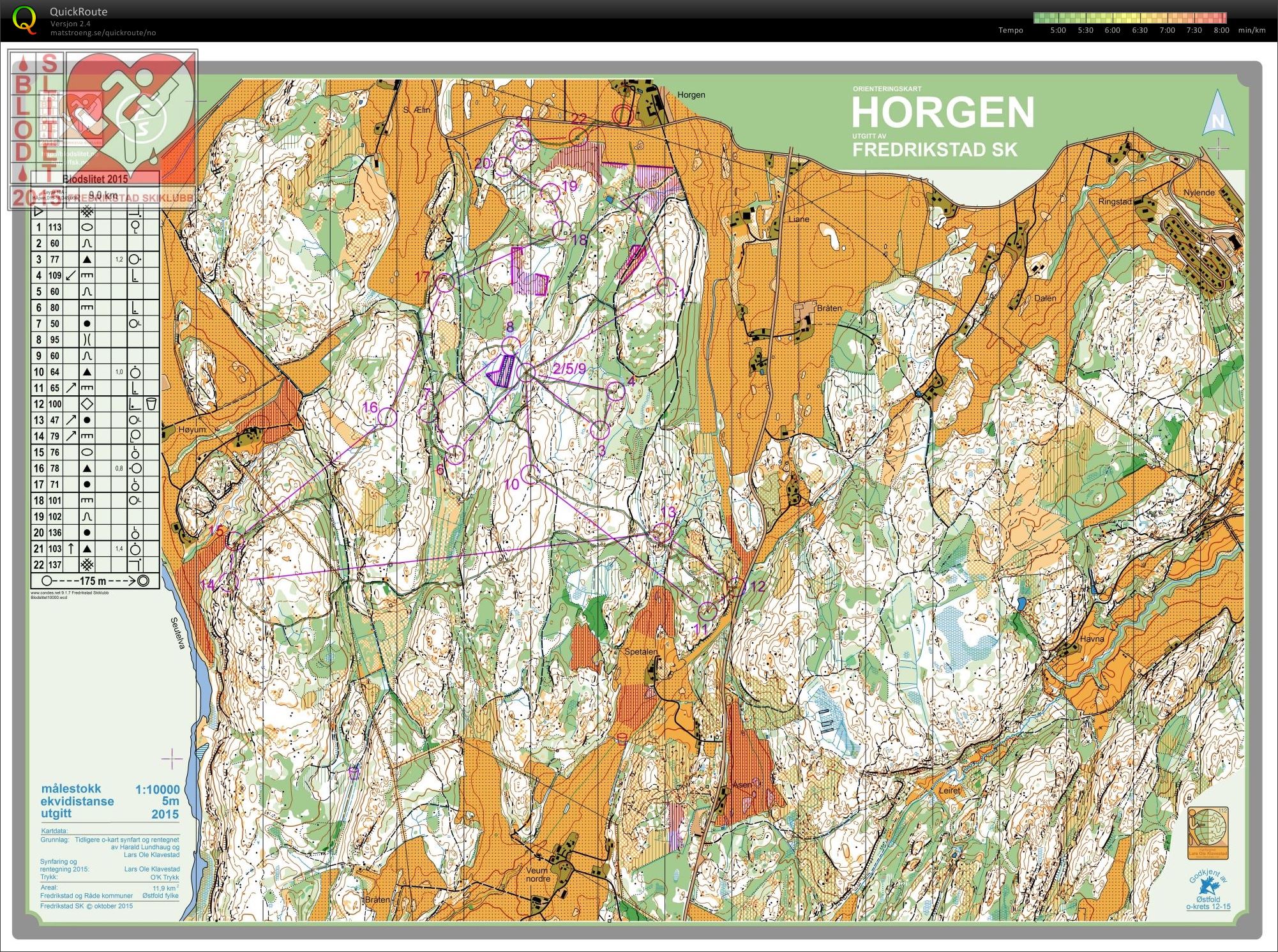
Task: Click the 175 m finish distance row
Action: pyautogui.click(x=95, y=580)
